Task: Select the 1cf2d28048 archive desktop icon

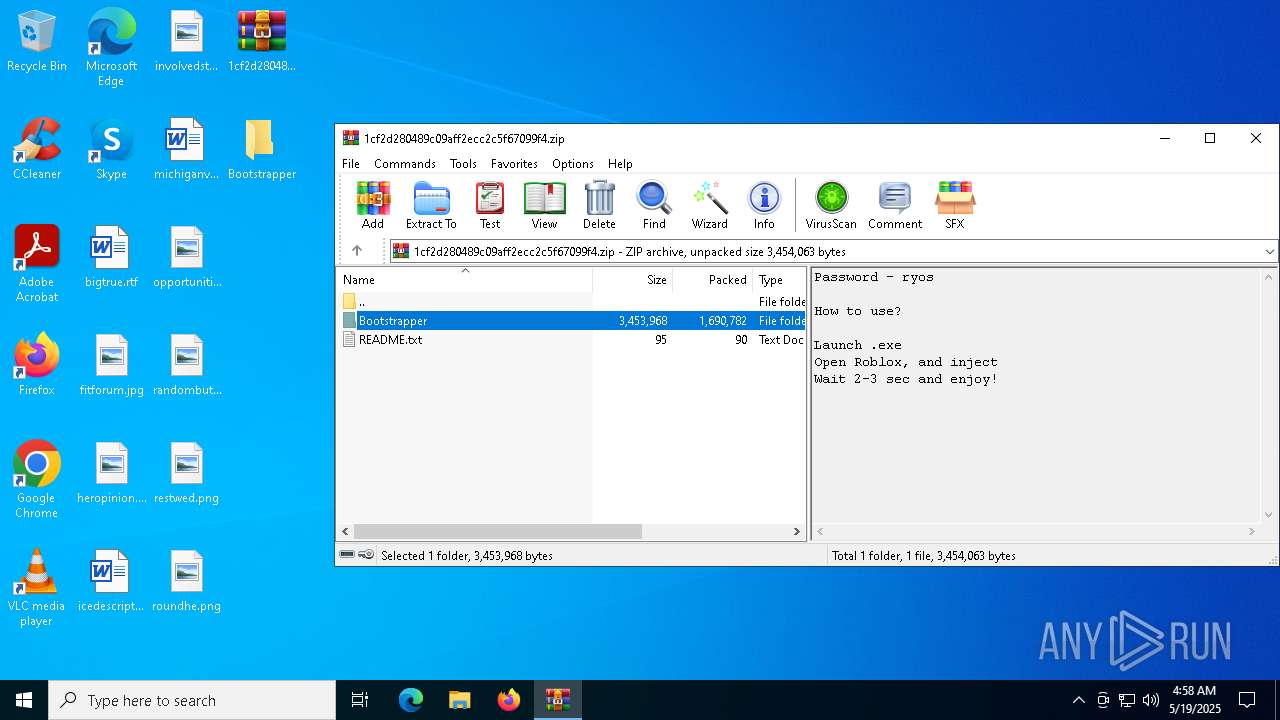Action: [x=261, y=42]
